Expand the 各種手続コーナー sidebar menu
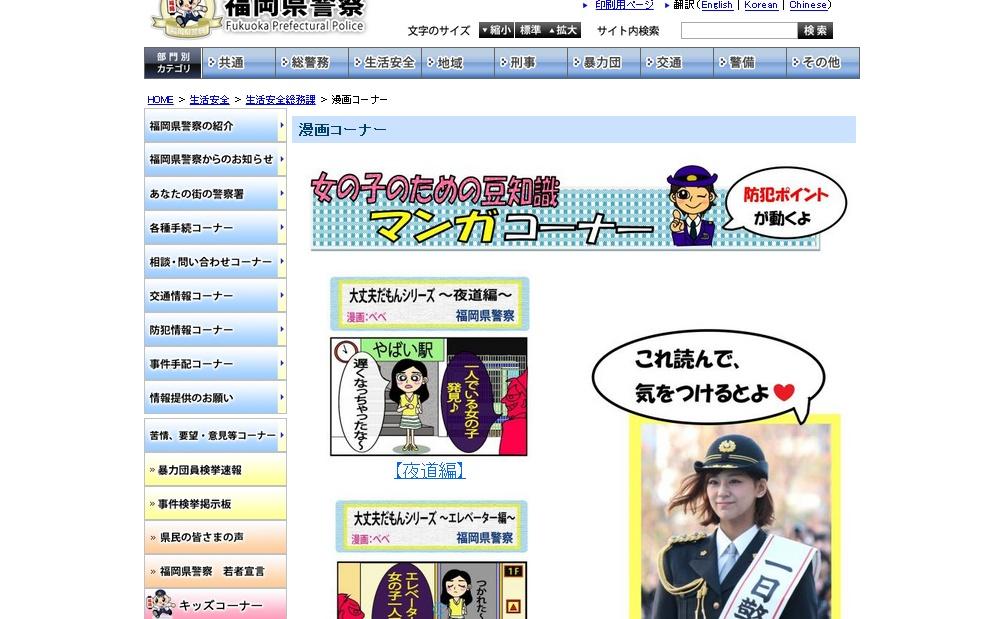 pos(215,228)
